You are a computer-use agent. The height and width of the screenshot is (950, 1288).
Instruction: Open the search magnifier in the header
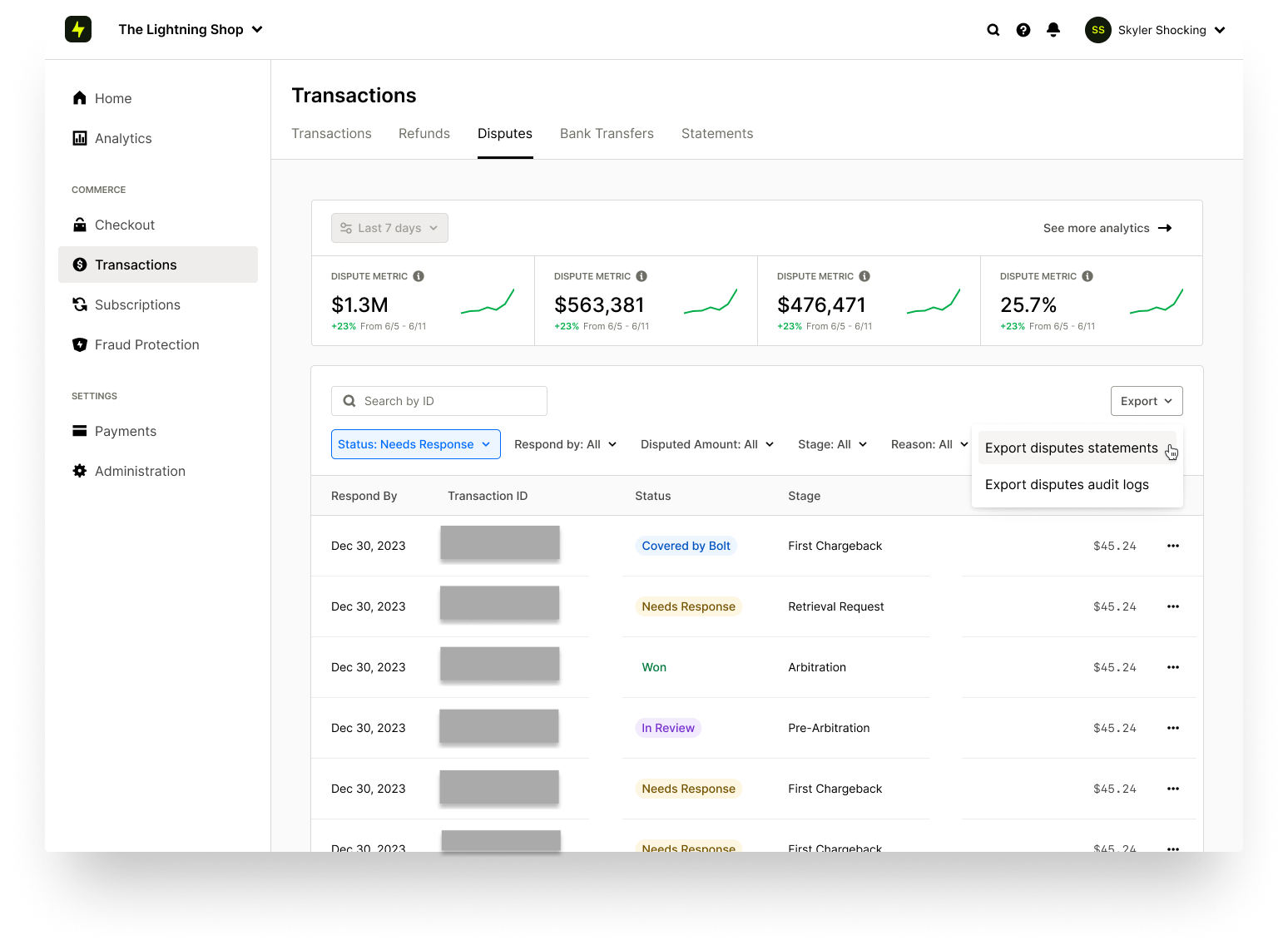tap(993, 30)
